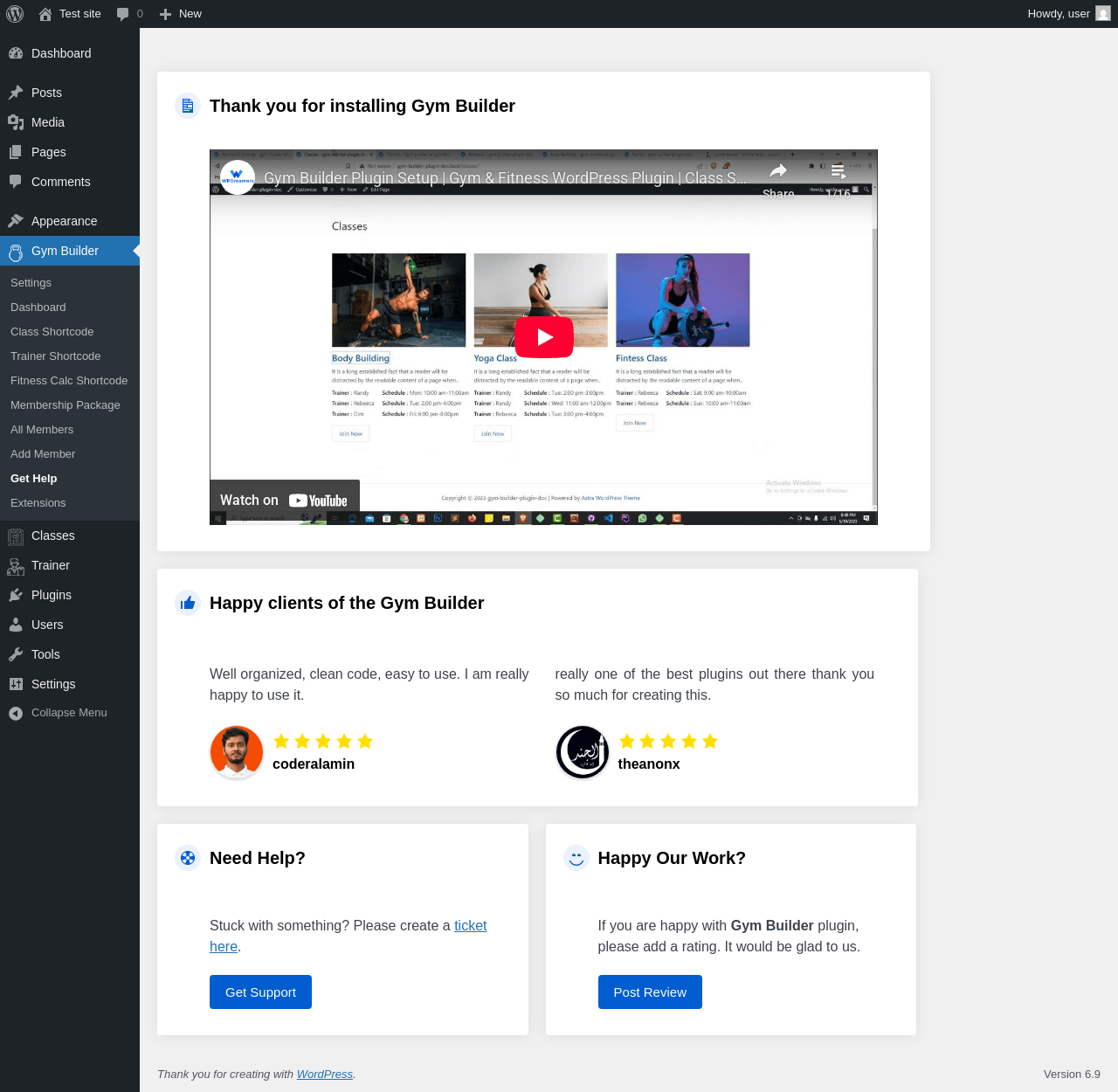Open the comments bubble in admin bar
1118x1092 pixels.
click(123, 14)
